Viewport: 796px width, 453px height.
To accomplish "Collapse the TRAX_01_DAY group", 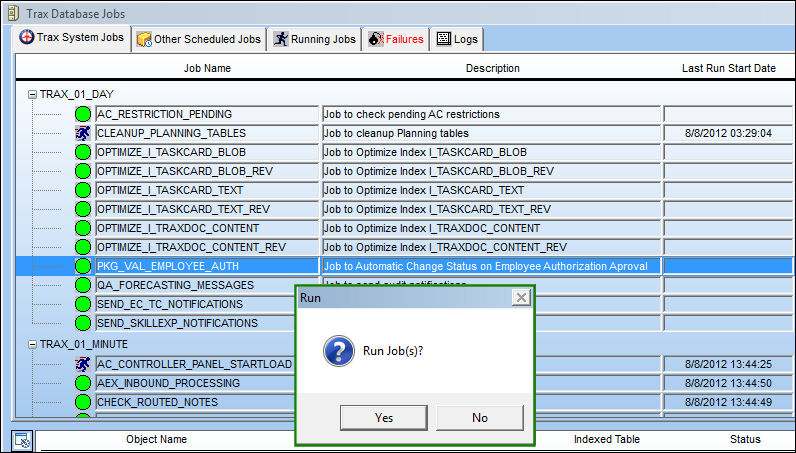I will pyautogui.click(x=32, y=94).
